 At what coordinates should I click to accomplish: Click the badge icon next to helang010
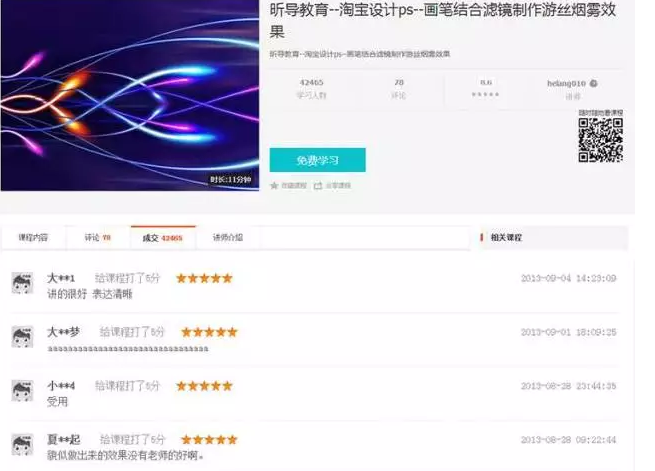click(x=594, y=83)
